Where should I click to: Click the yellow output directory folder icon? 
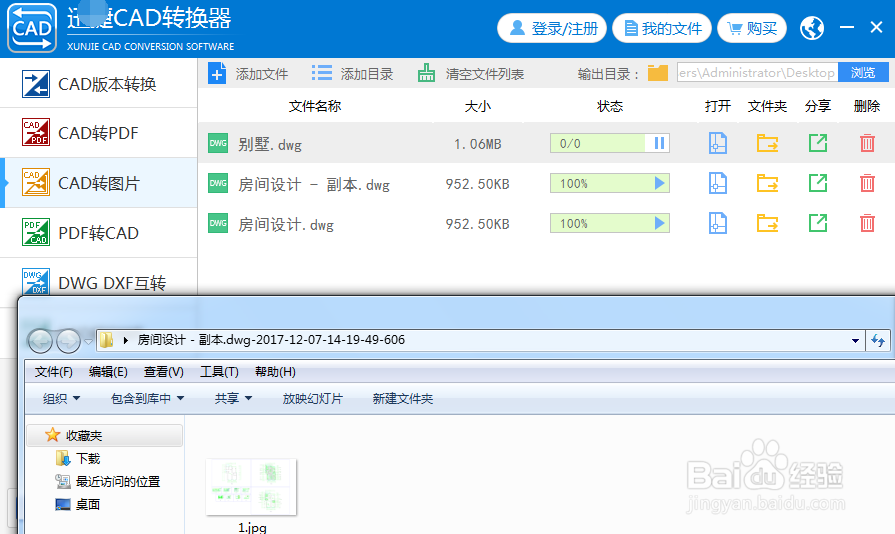click(x=658, y=73)
